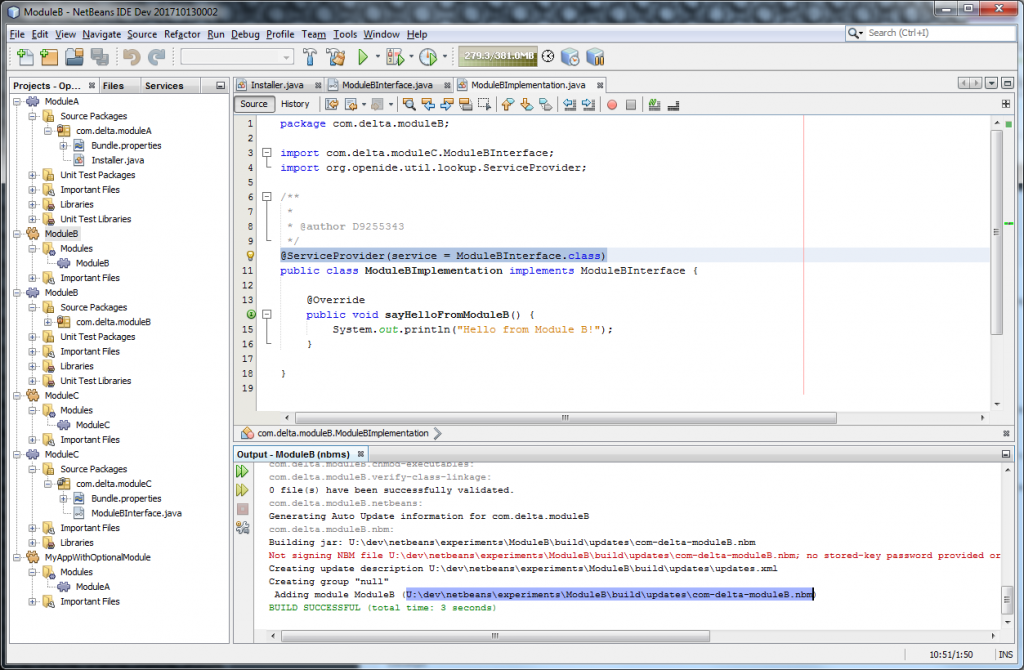The width and height of the screenshot is (1024, 670).
Task: Click the editor horizontal scrollbar
Action: (566, 417)
